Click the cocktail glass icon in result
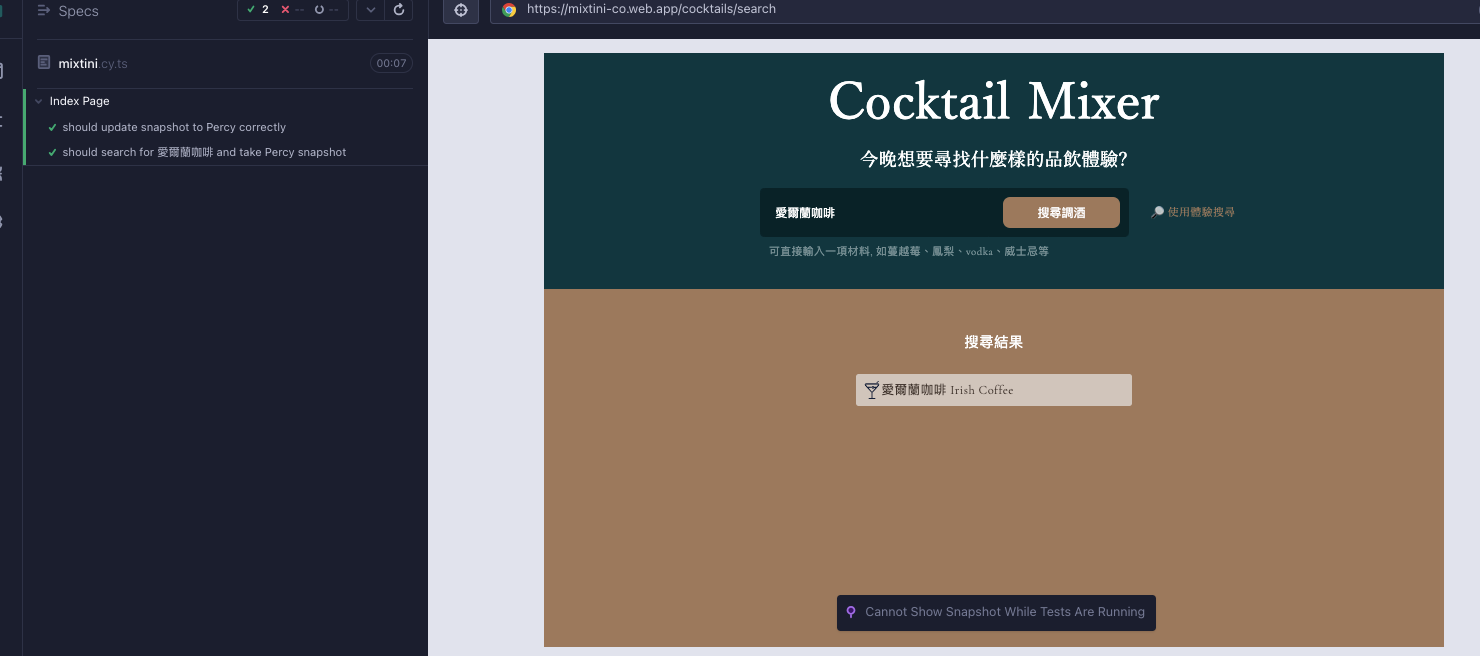Viewport: 1480px width, 656px height. click(871, 390)
